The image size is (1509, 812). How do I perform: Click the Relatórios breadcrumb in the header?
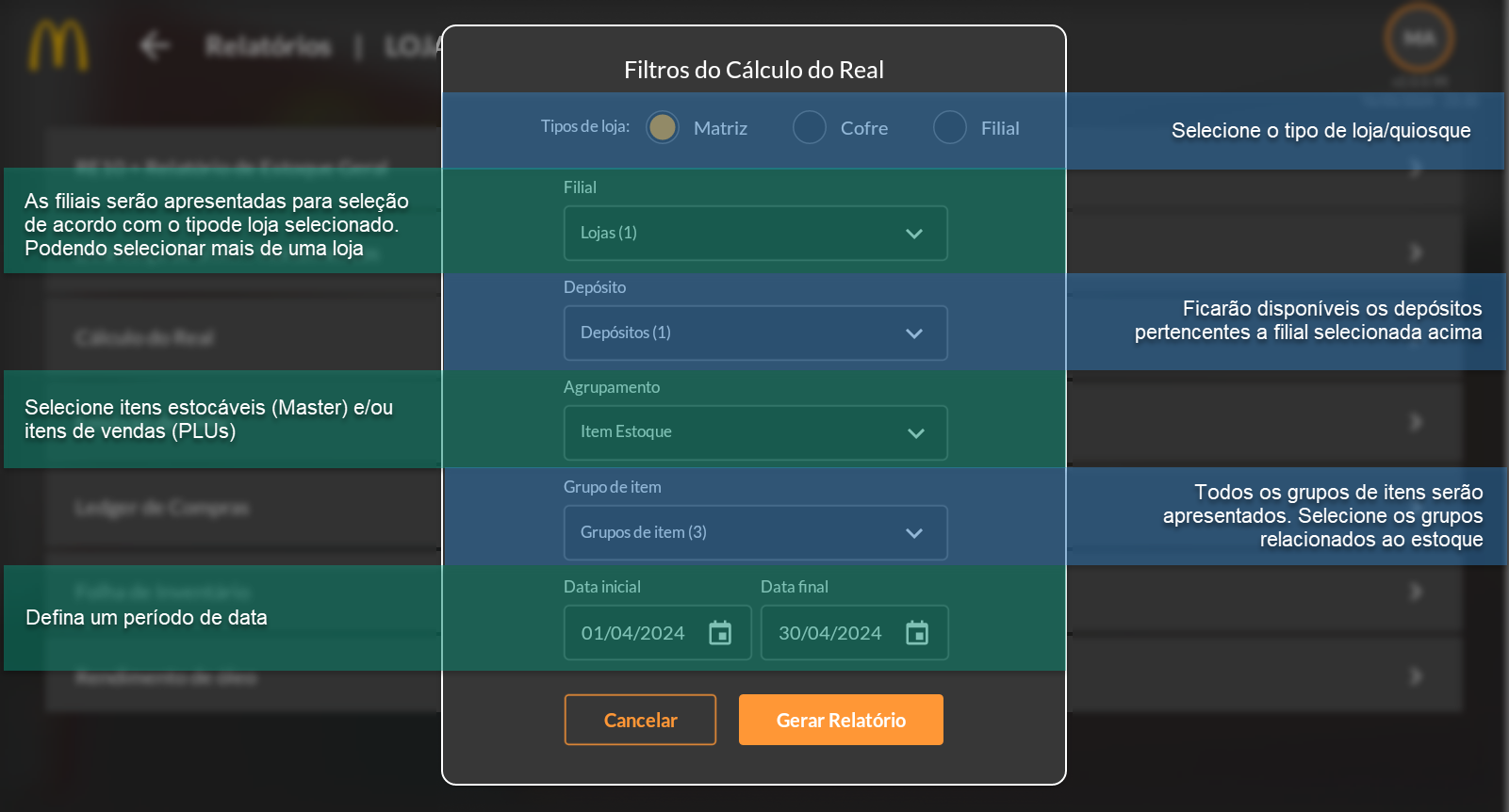tap(269, 45)
